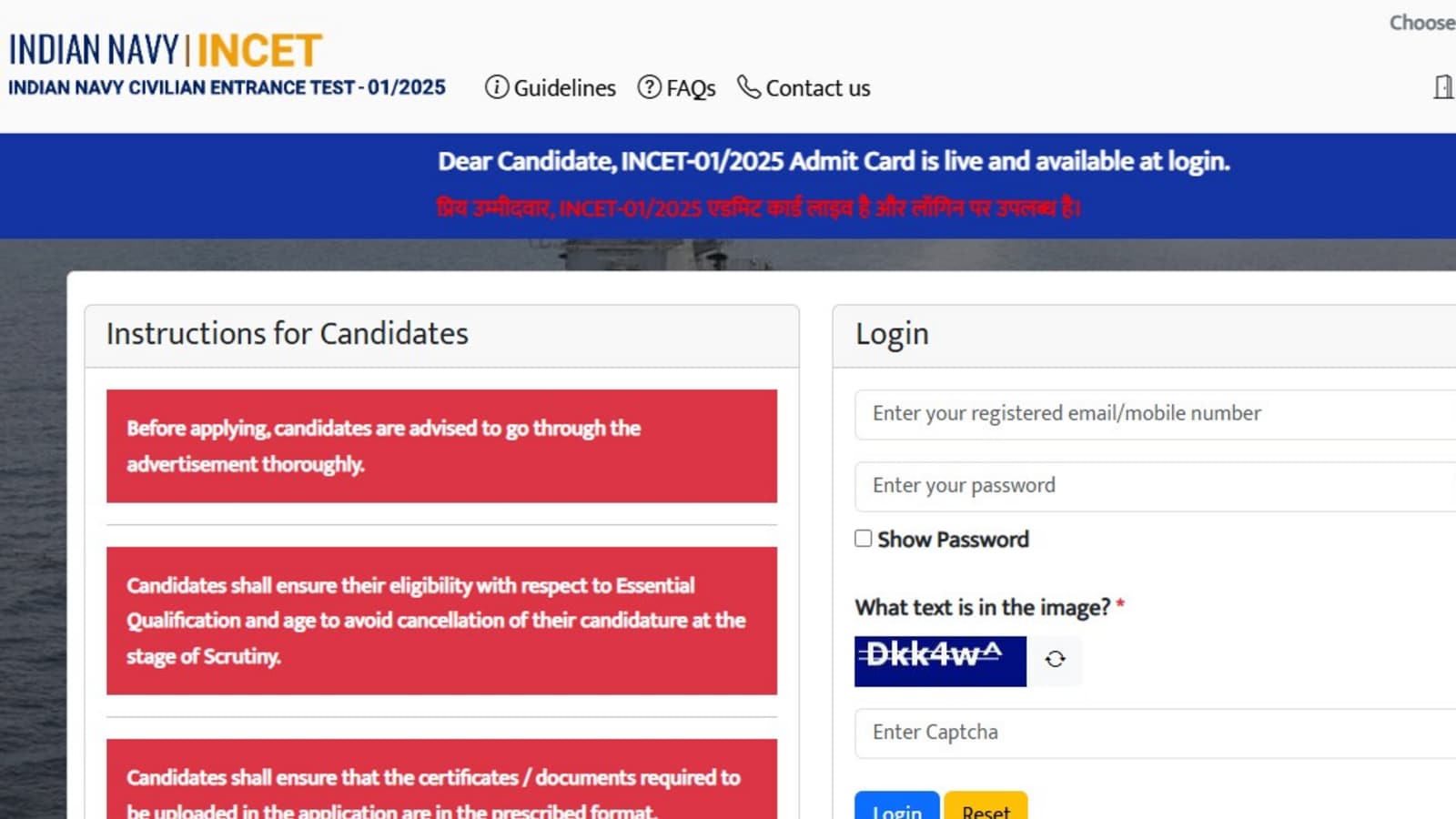
Task: Click the FAQs question mark icon
Action: [x=649, y=87]
